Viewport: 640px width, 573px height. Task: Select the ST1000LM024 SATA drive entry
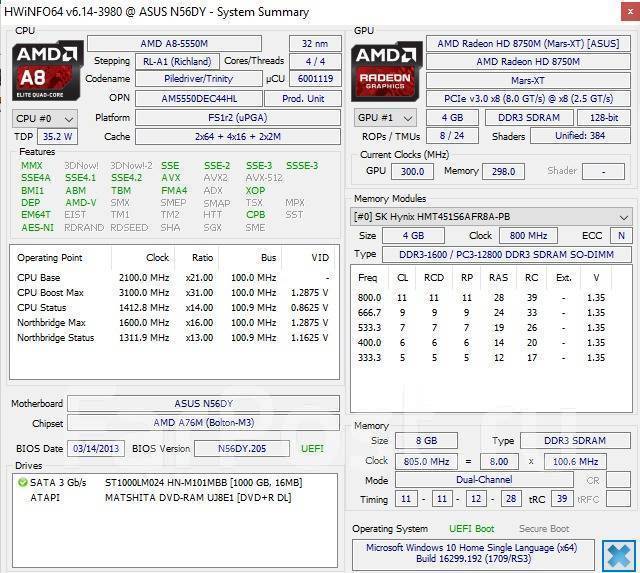(200, 482)
